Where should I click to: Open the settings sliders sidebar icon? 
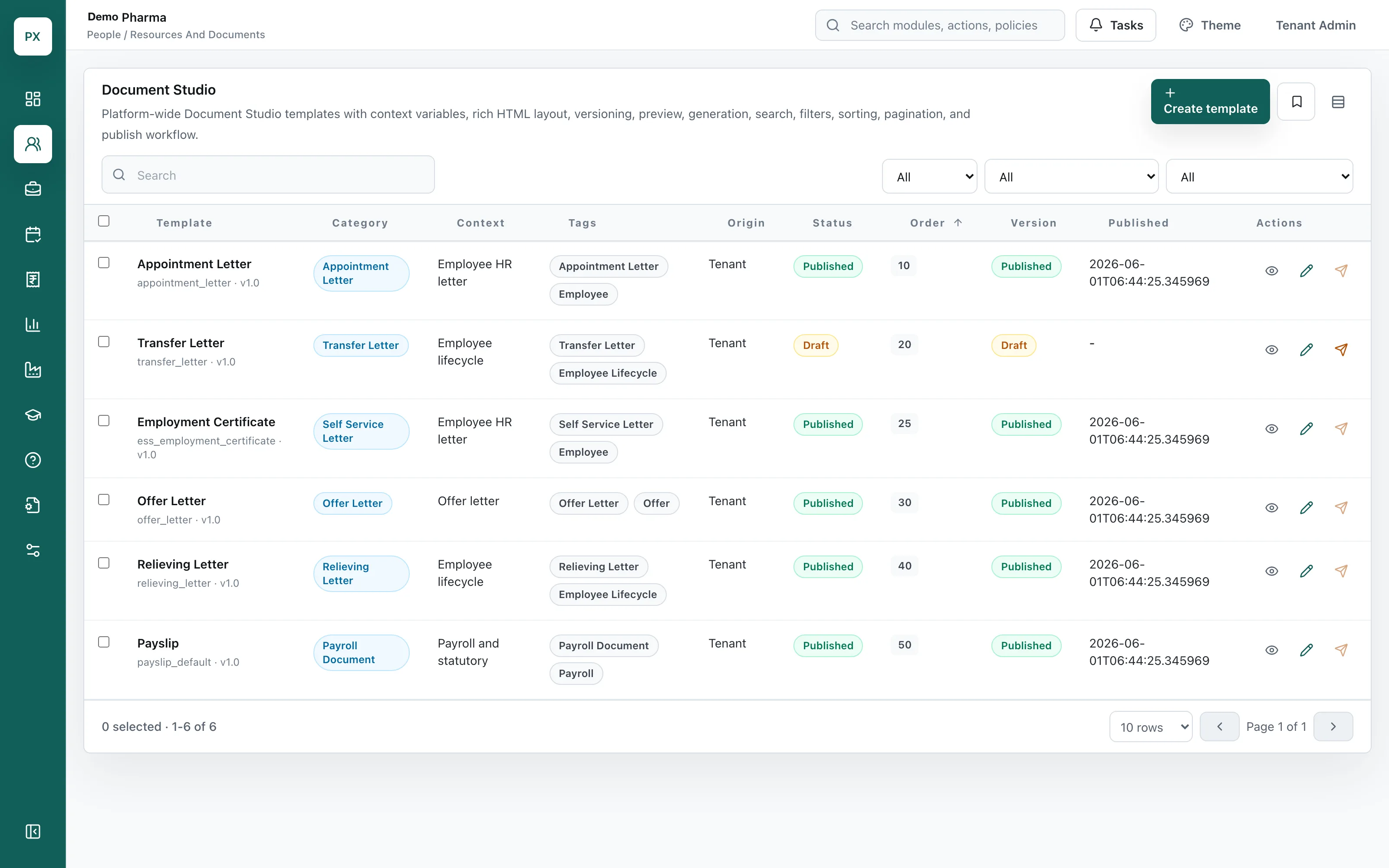point(33,551)
